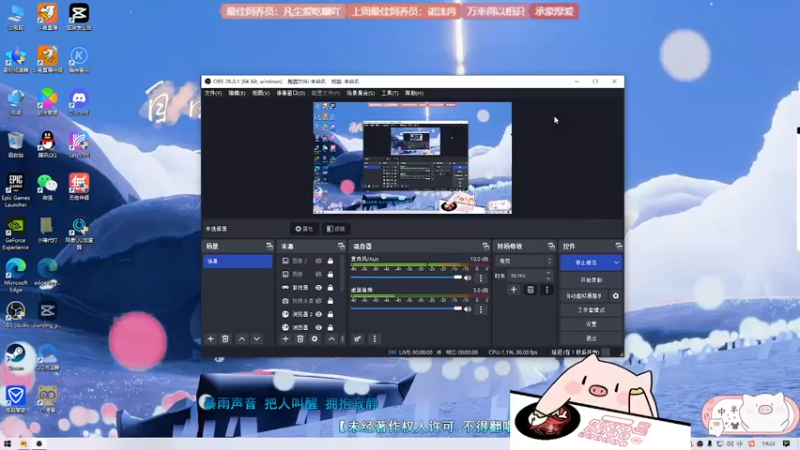This screenshot has width=800, height=450.
Task: Unlock the 浏览器 source lock icon
Action: coord(330,328)
